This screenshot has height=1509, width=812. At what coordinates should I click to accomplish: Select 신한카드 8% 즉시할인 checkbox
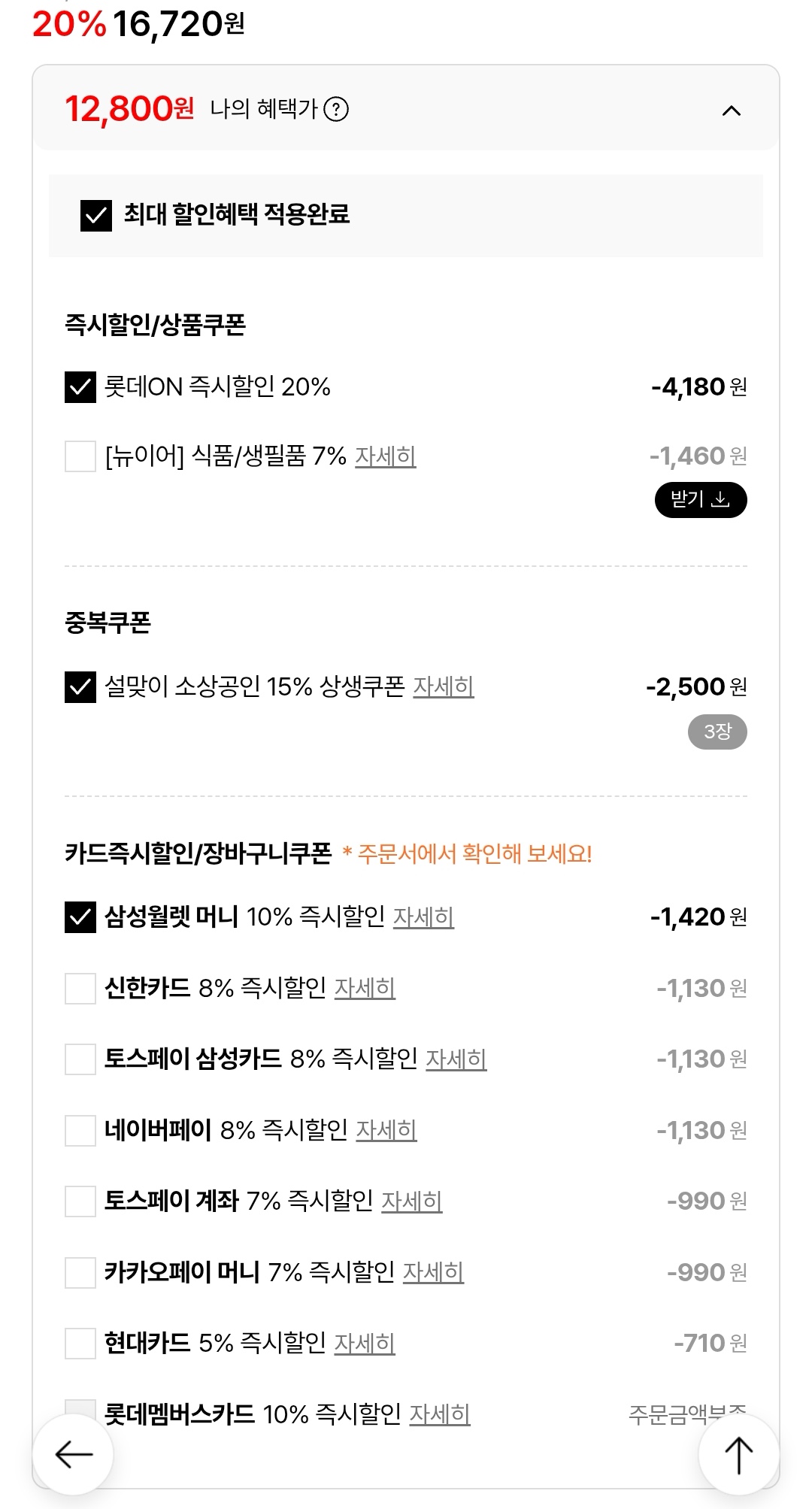coord(80,988)
